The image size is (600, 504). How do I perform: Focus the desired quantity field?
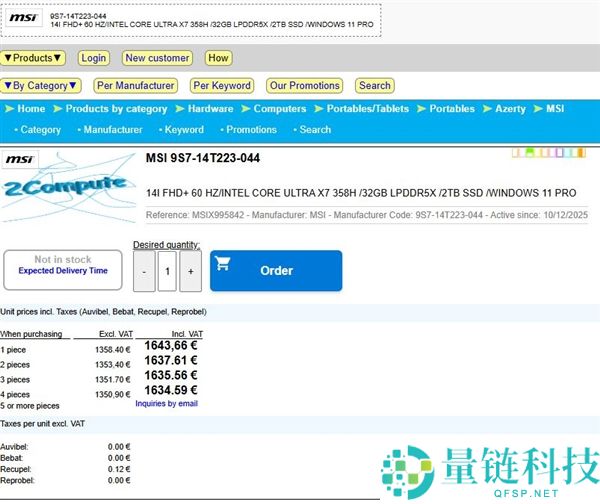coord(167,271)
